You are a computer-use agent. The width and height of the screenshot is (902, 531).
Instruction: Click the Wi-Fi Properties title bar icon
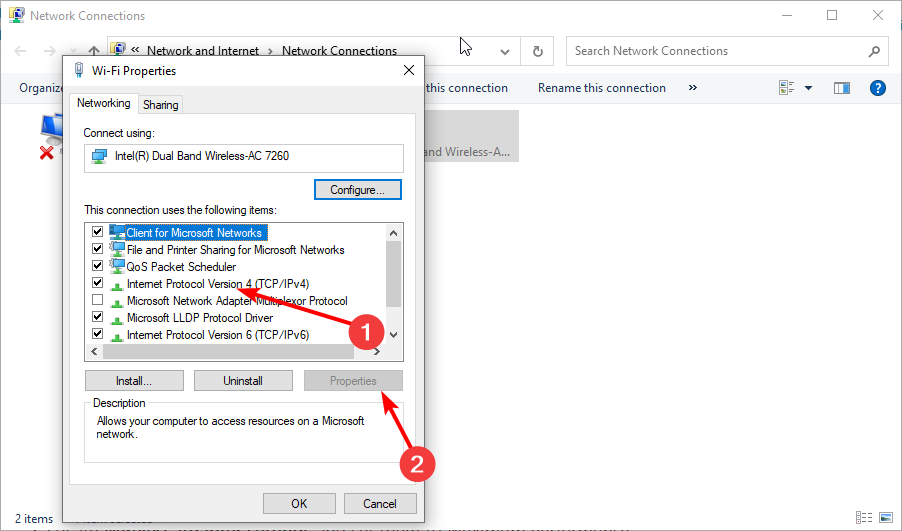click(x=79, y=70)
